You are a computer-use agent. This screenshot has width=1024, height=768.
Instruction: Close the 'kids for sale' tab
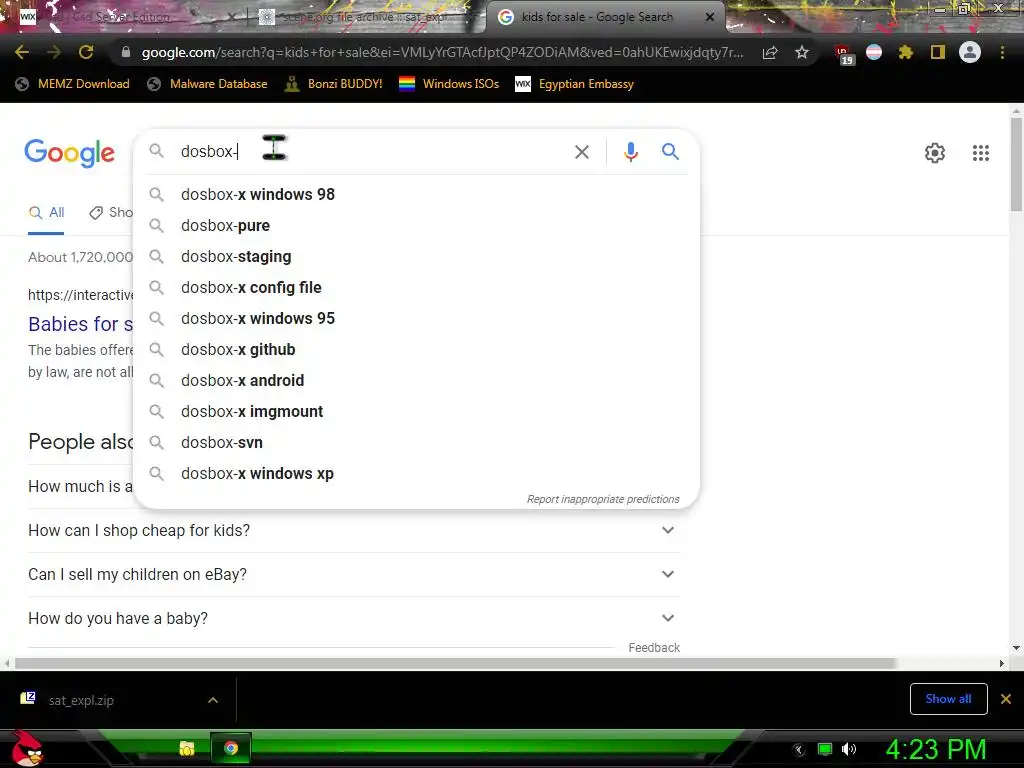point(710,17)
